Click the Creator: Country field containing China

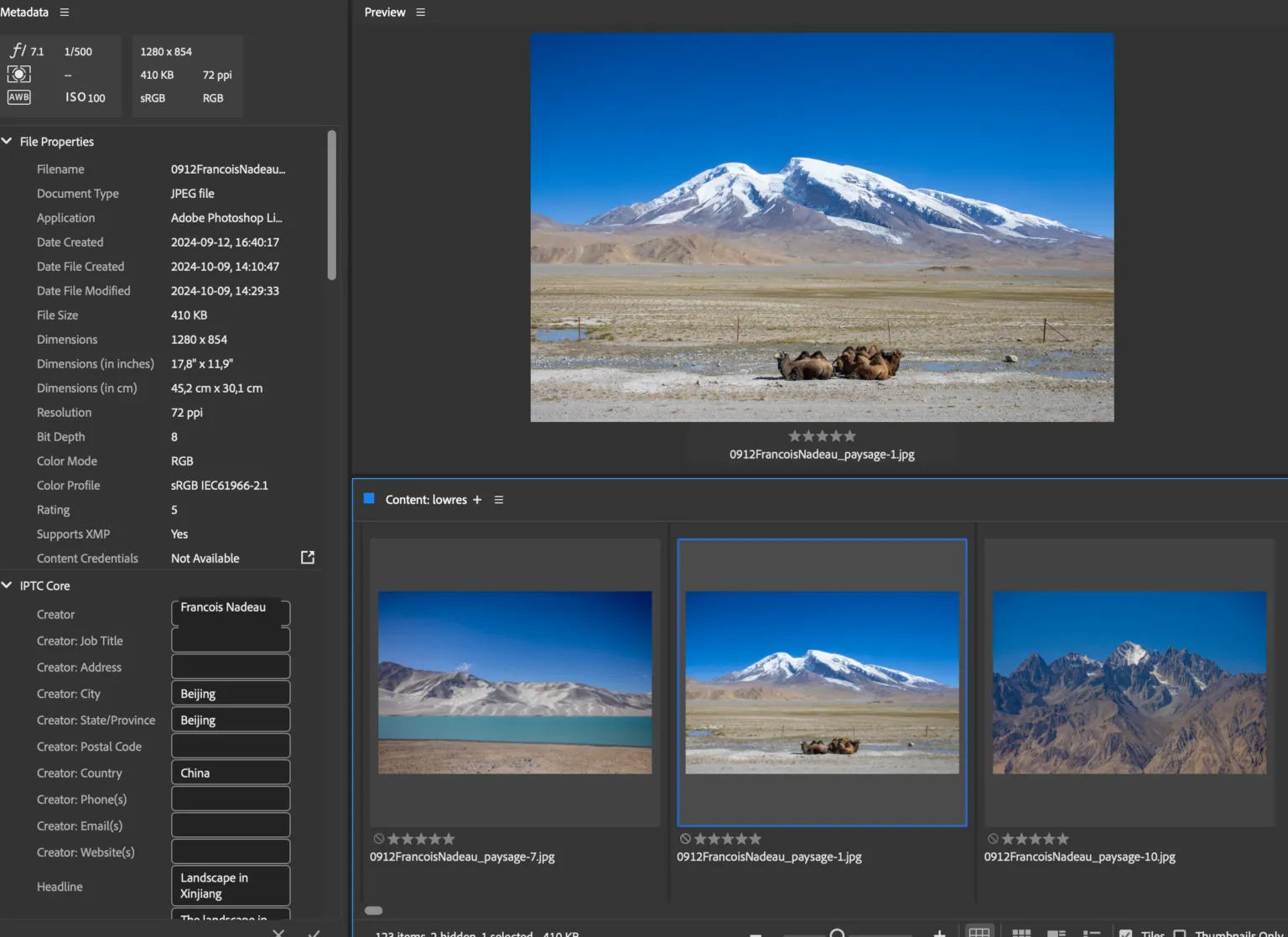(x=231, y=772)
